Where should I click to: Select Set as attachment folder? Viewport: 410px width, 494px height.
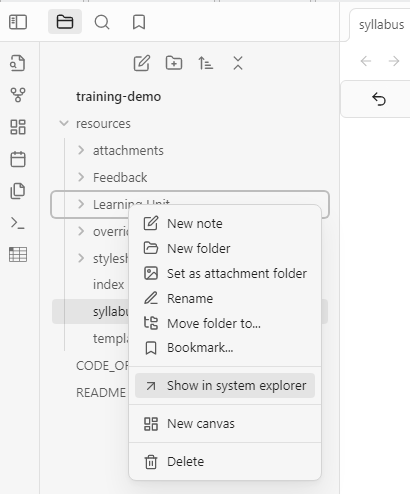point(225,274)
